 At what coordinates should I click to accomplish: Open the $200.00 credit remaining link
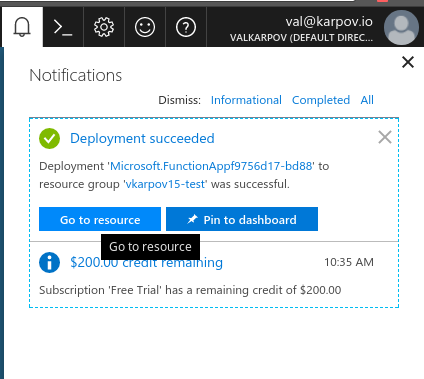click(x=147, y=262)
